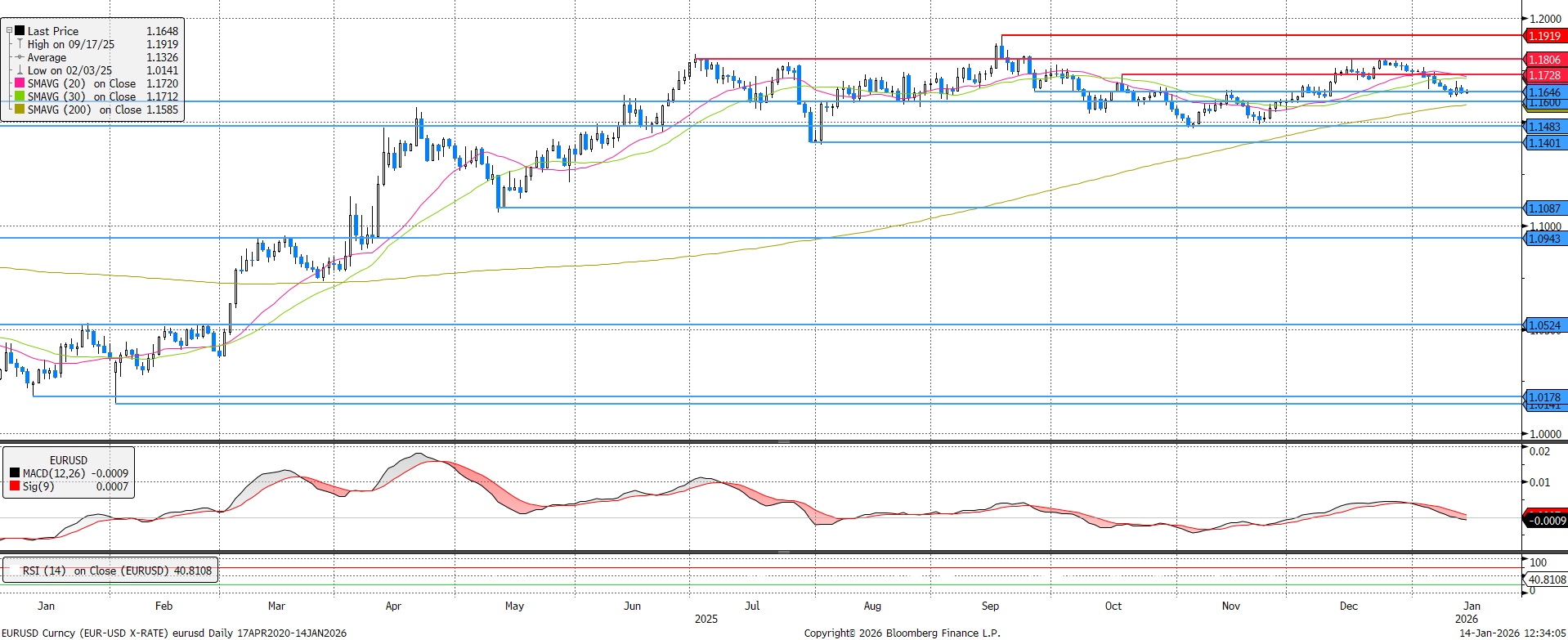The height and width of the screenshot is (640, 1568).
Task: Click the 40.8108 RSI value tag
Action: pyautogui.click(x=1546, y=580)
